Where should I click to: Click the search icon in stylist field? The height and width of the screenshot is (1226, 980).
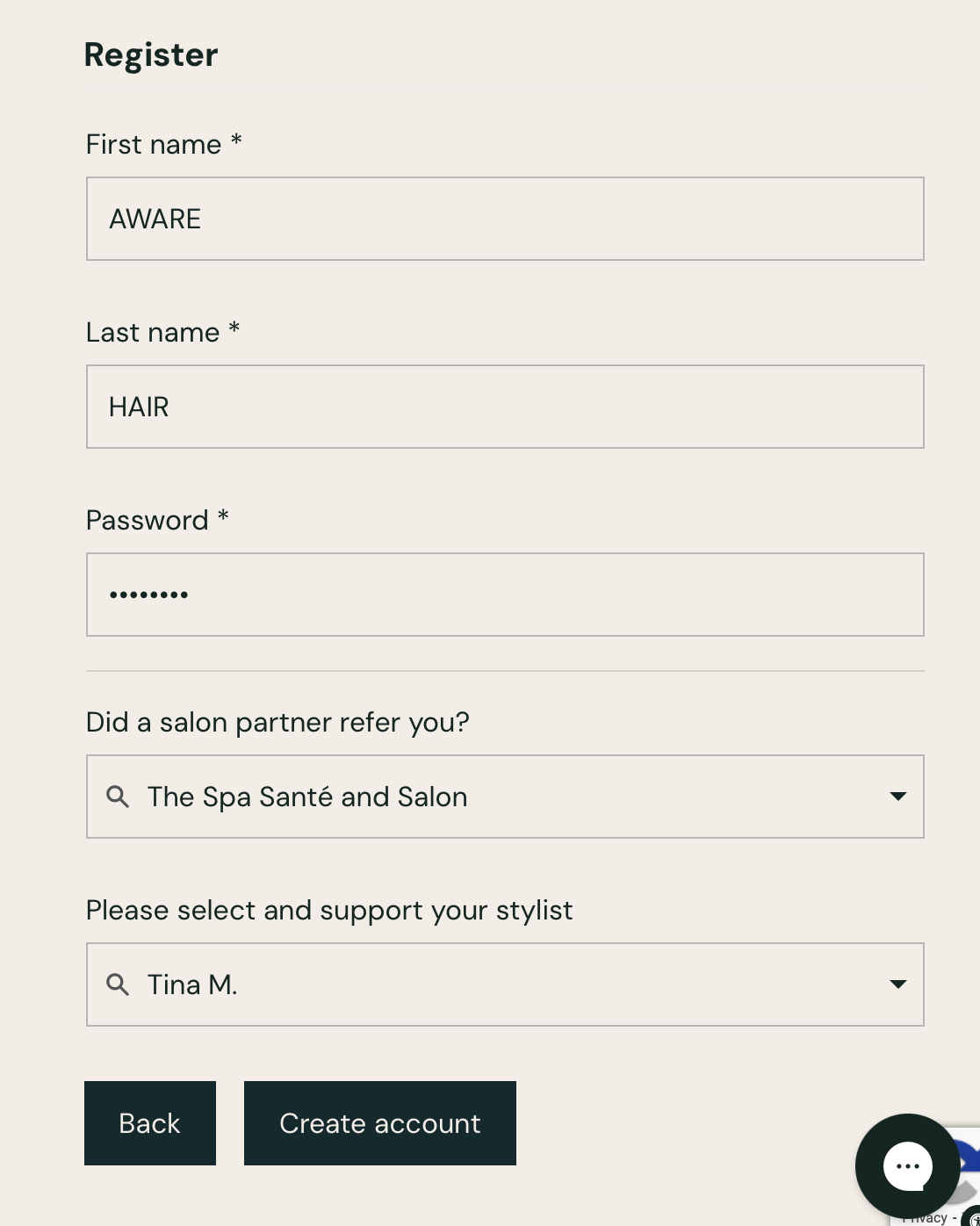[x=118, y=984]
